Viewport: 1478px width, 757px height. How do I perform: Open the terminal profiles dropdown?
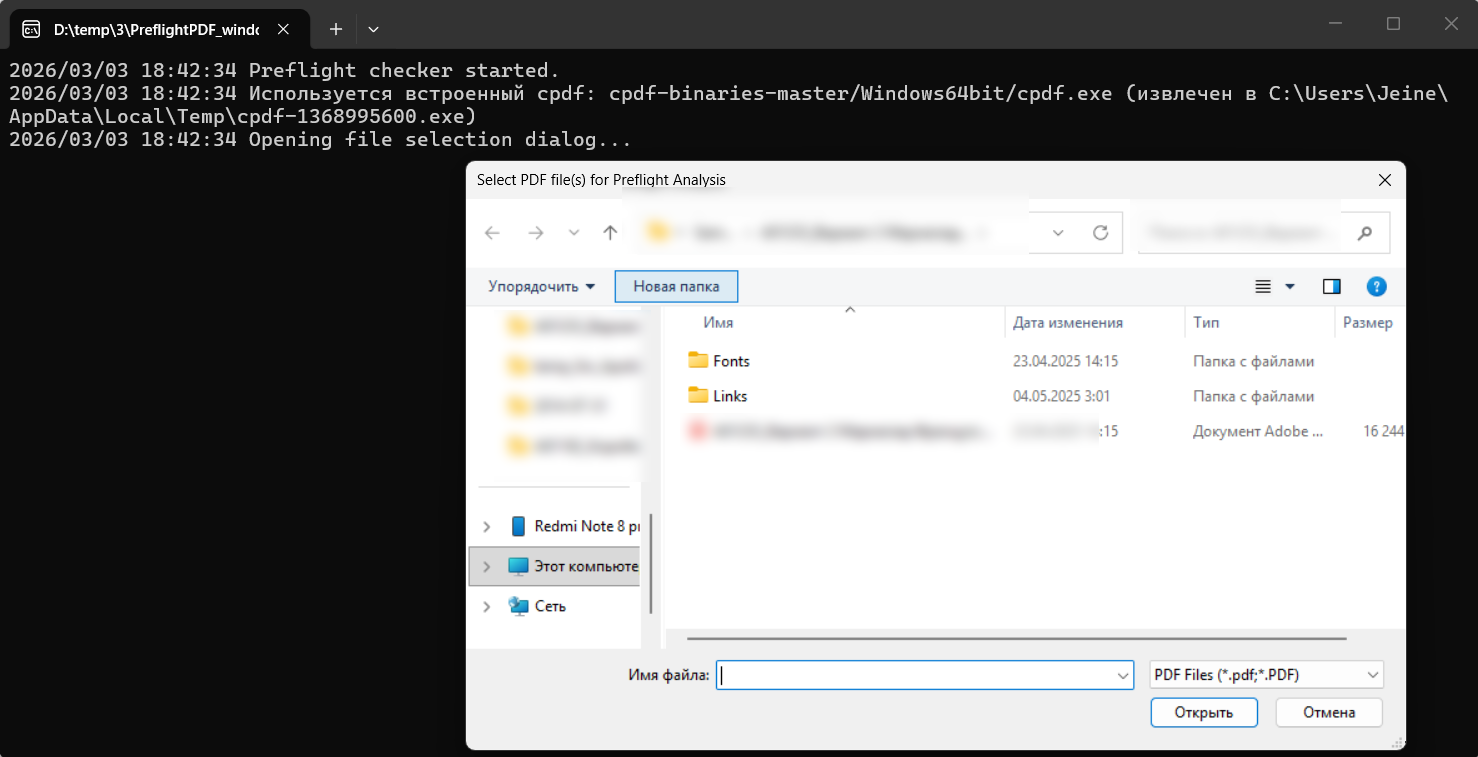[373, 29]
